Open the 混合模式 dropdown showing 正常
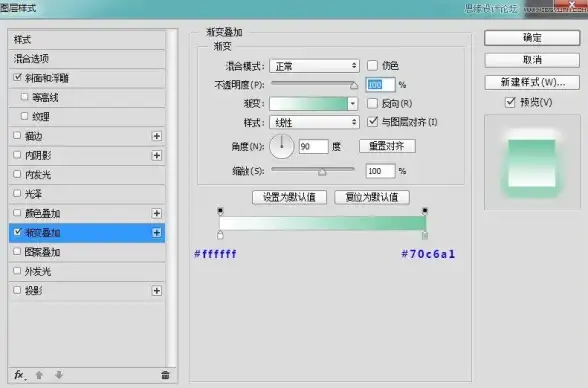Screen dimensions: 588x388 [314, 66]
